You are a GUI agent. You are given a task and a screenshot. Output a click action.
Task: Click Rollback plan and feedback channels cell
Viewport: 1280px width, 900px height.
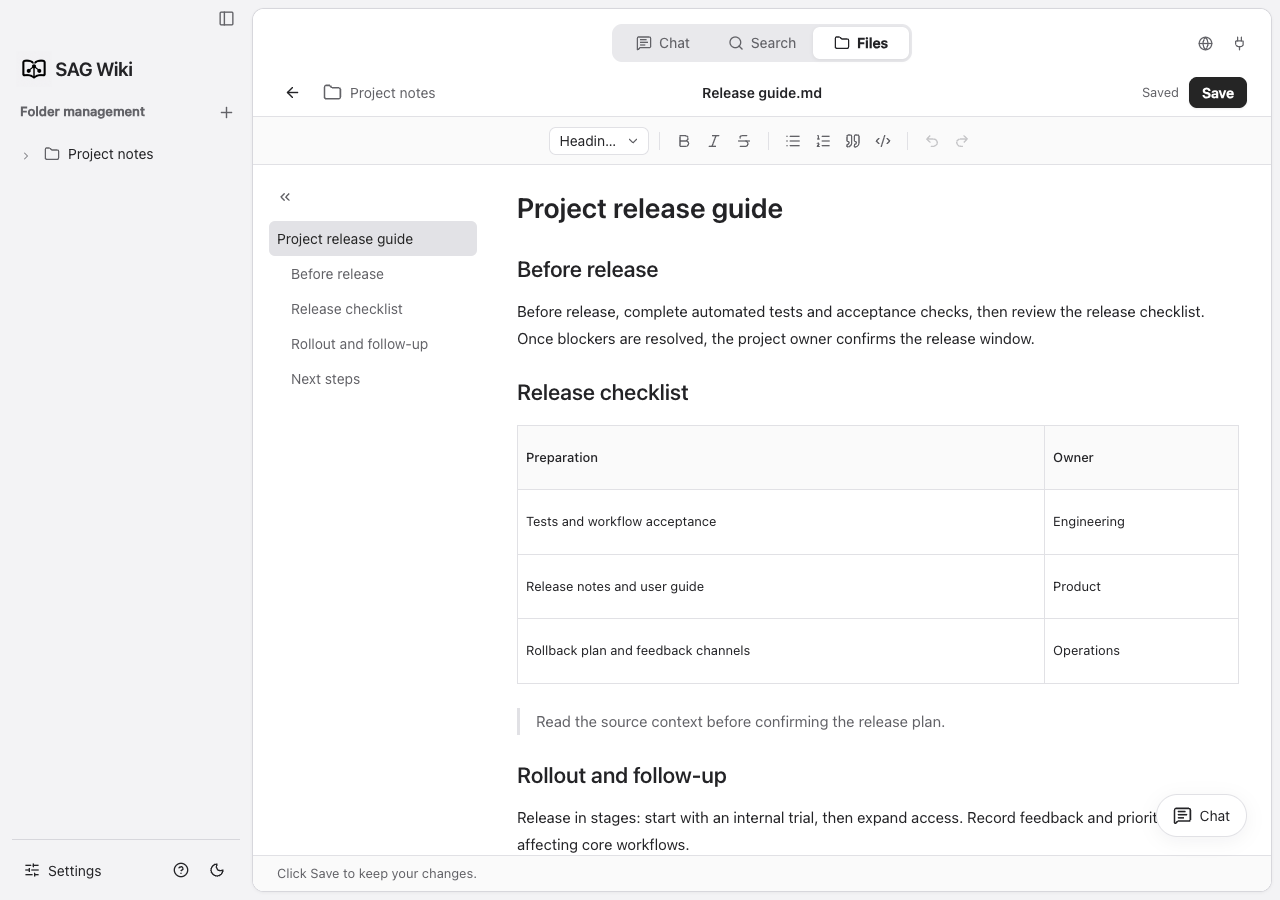[781, 650]
